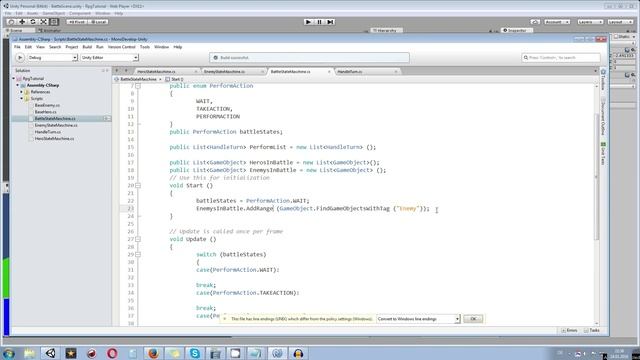This screenshot has width=640, height=360.
Task: Open MonoDevelop File menu
Action: pos(17,47)
